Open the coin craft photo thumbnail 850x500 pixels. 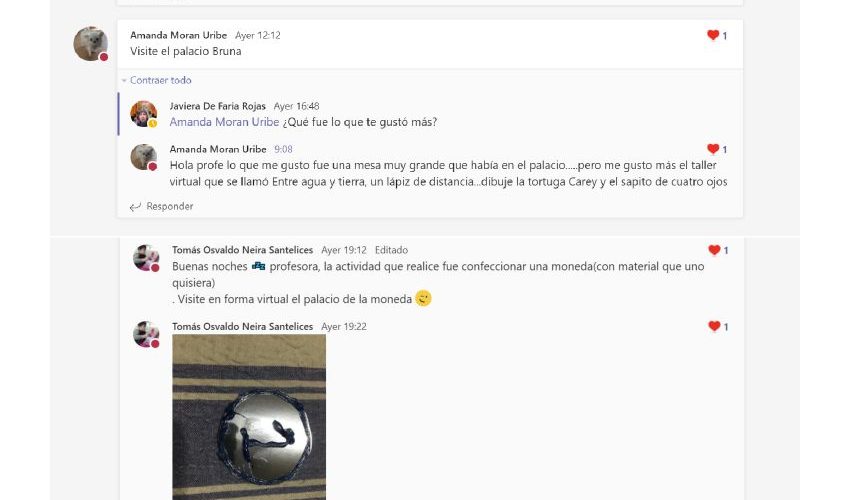[249, 417]
